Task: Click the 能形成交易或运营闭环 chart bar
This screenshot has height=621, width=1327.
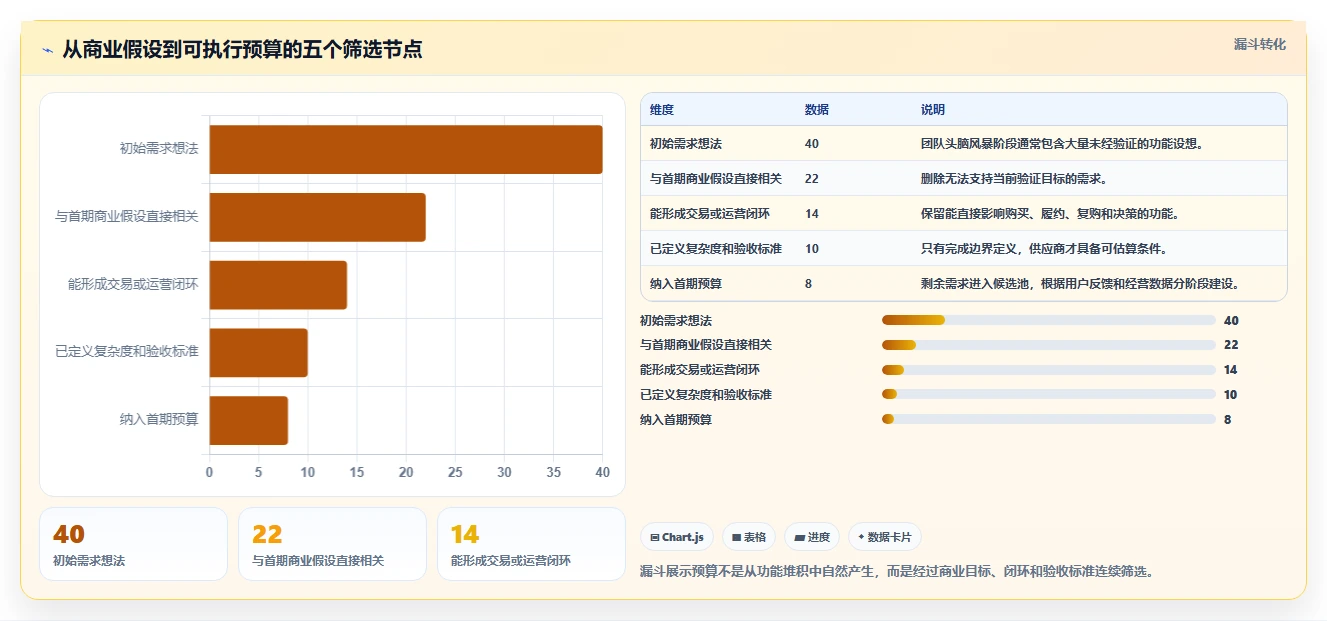Action: (278, 285)
